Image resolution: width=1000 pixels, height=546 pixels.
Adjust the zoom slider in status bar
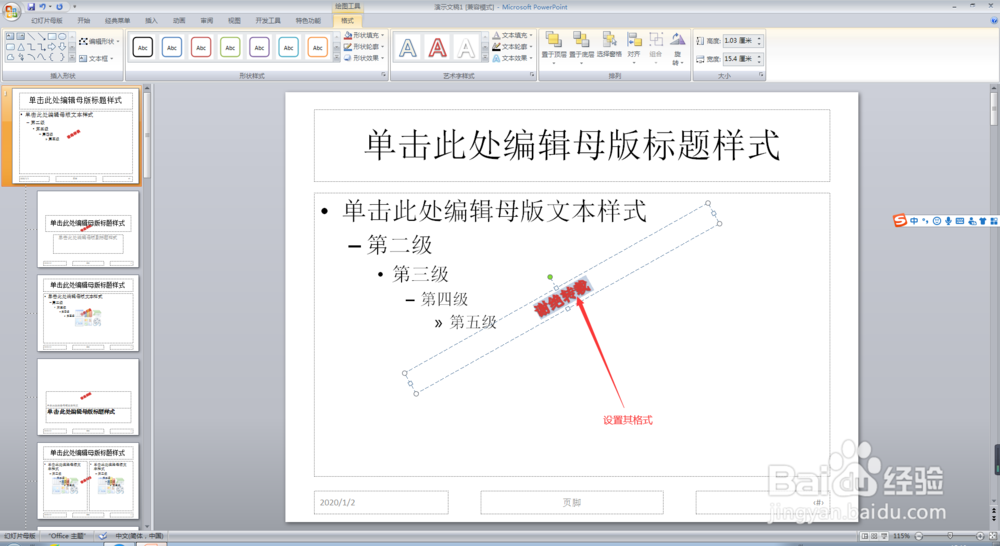click(950, 536)
